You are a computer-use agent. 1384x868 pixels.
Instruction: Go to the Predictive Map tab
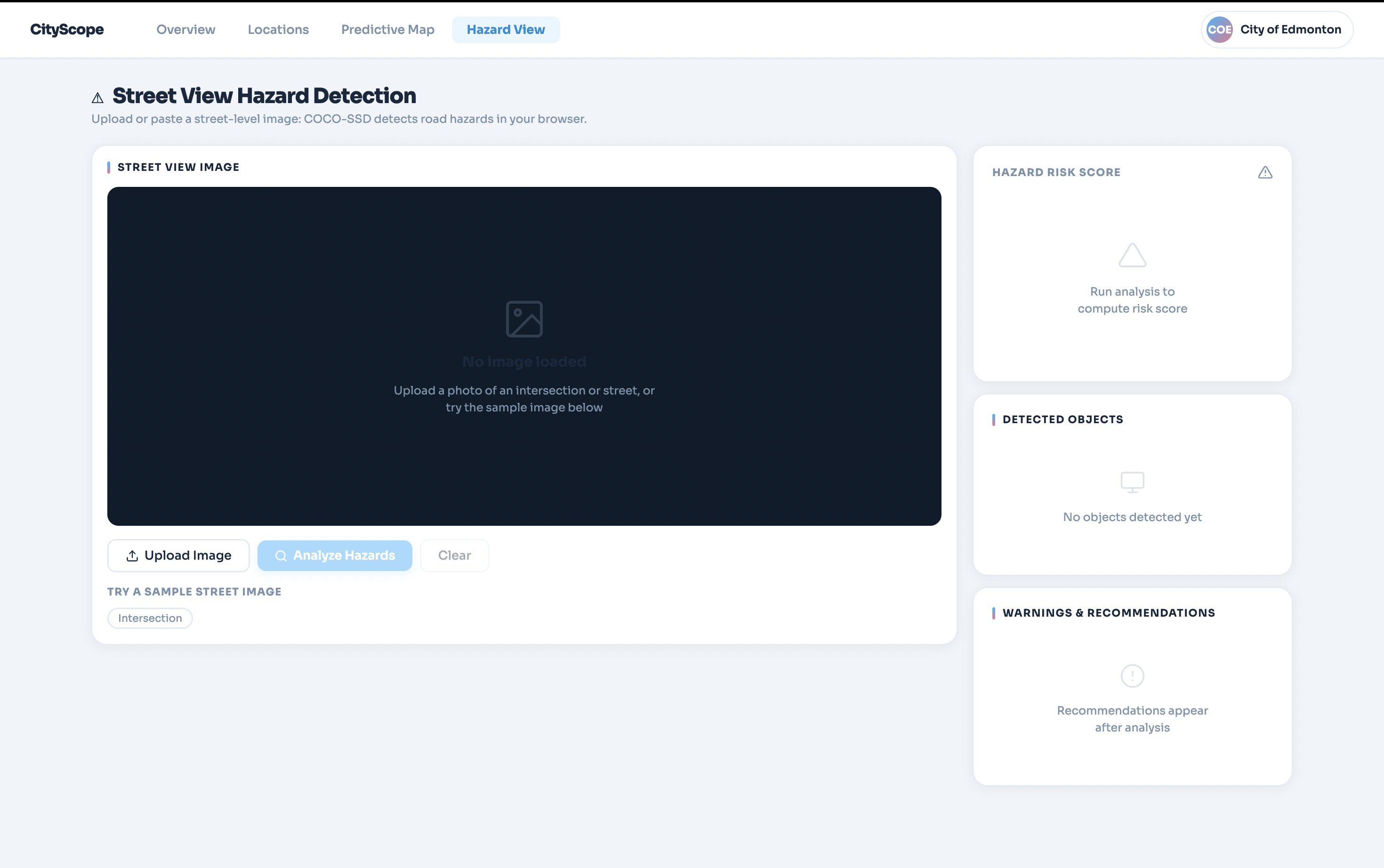387,30
